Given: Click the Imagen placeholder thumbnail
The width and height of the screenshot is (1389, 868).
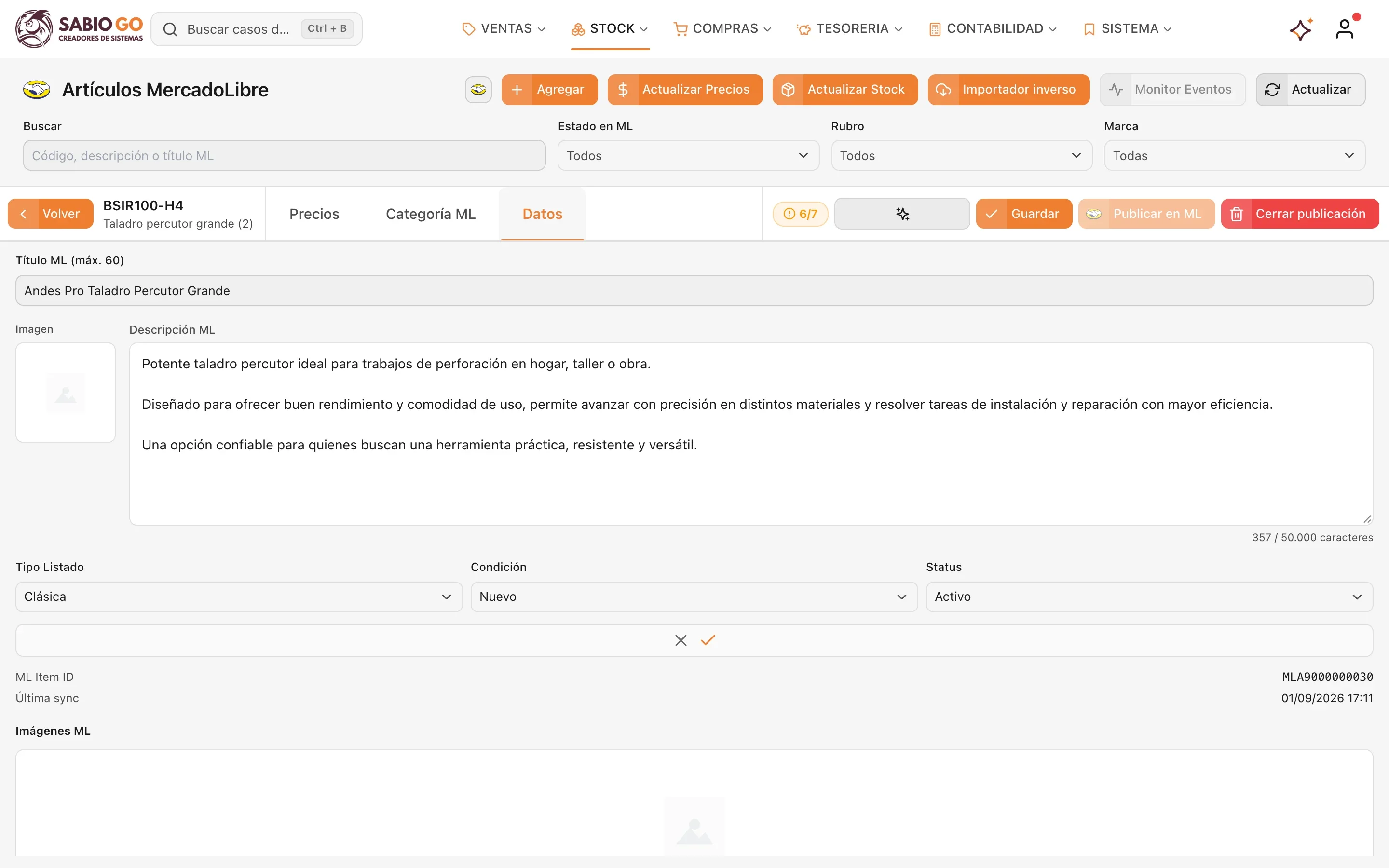Looking at the screenshot, I should pyautogui.click(x=66, y=393).
